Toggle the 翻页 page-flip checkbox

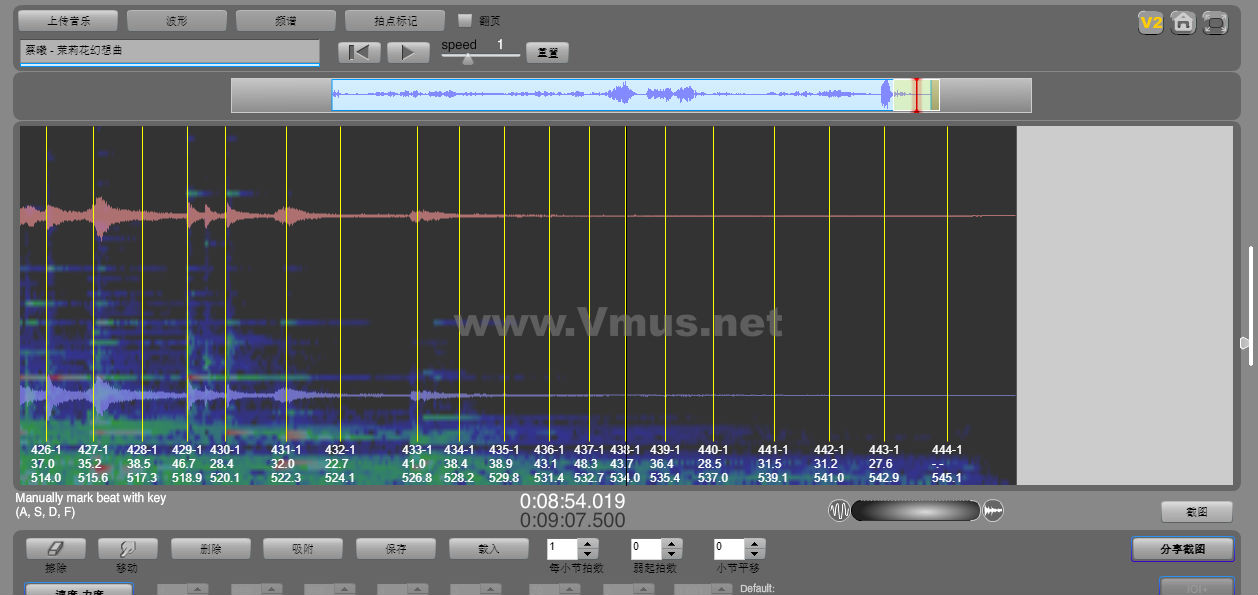[x=465, y=20]
